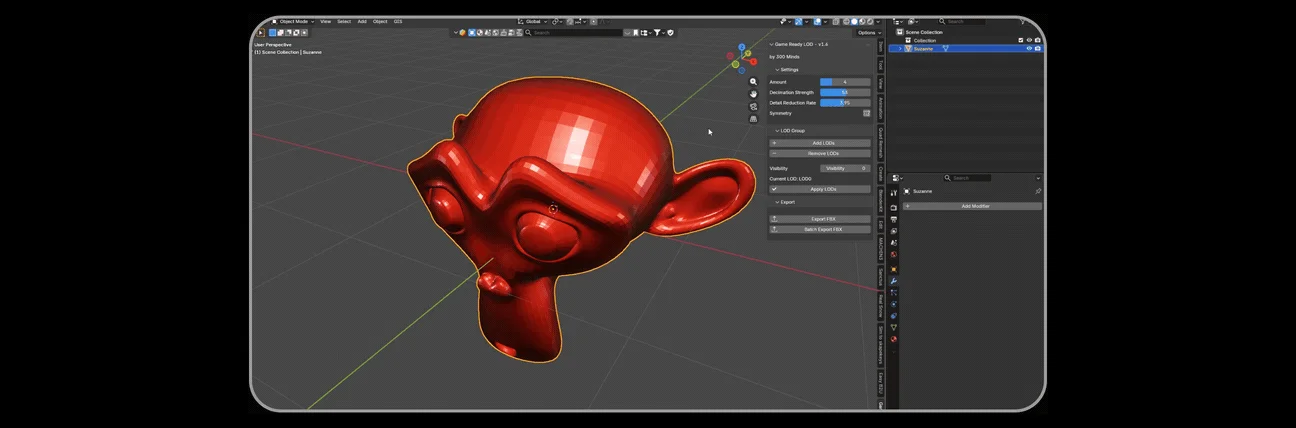Toggle Collection render camera icon in outliner
The height and width of the screenshot is (428, 1296).
tap(1037, 40)
